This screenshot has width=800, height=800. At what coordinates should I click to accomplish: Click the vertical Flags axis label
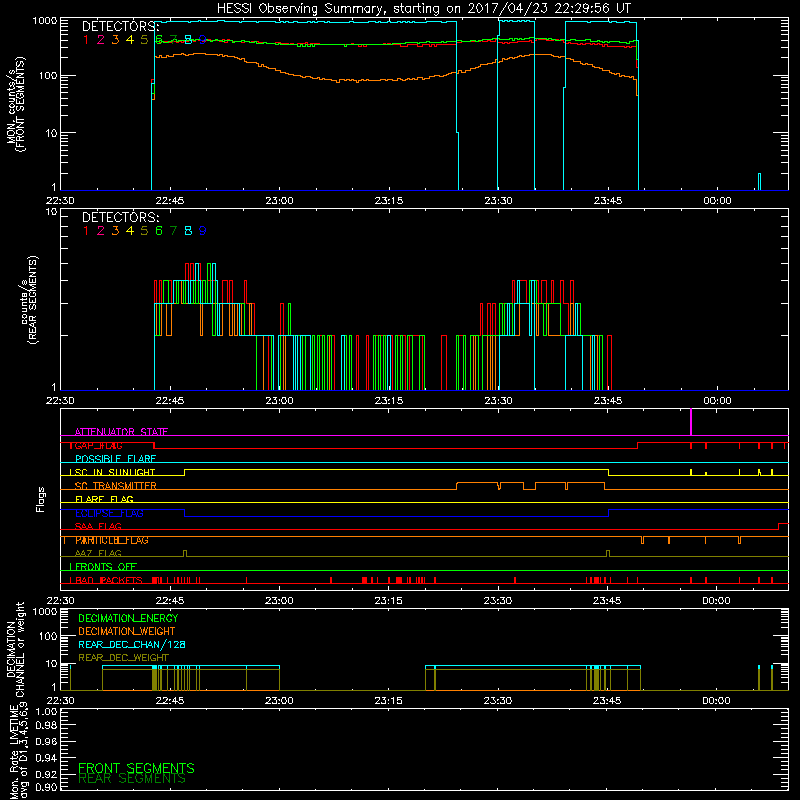tap(41, 499)
